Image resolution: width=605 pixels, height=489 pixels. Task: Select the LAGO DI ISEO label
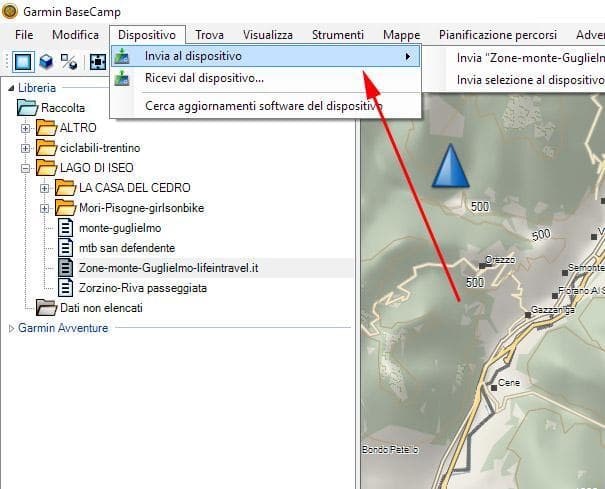tap(96, 168)
